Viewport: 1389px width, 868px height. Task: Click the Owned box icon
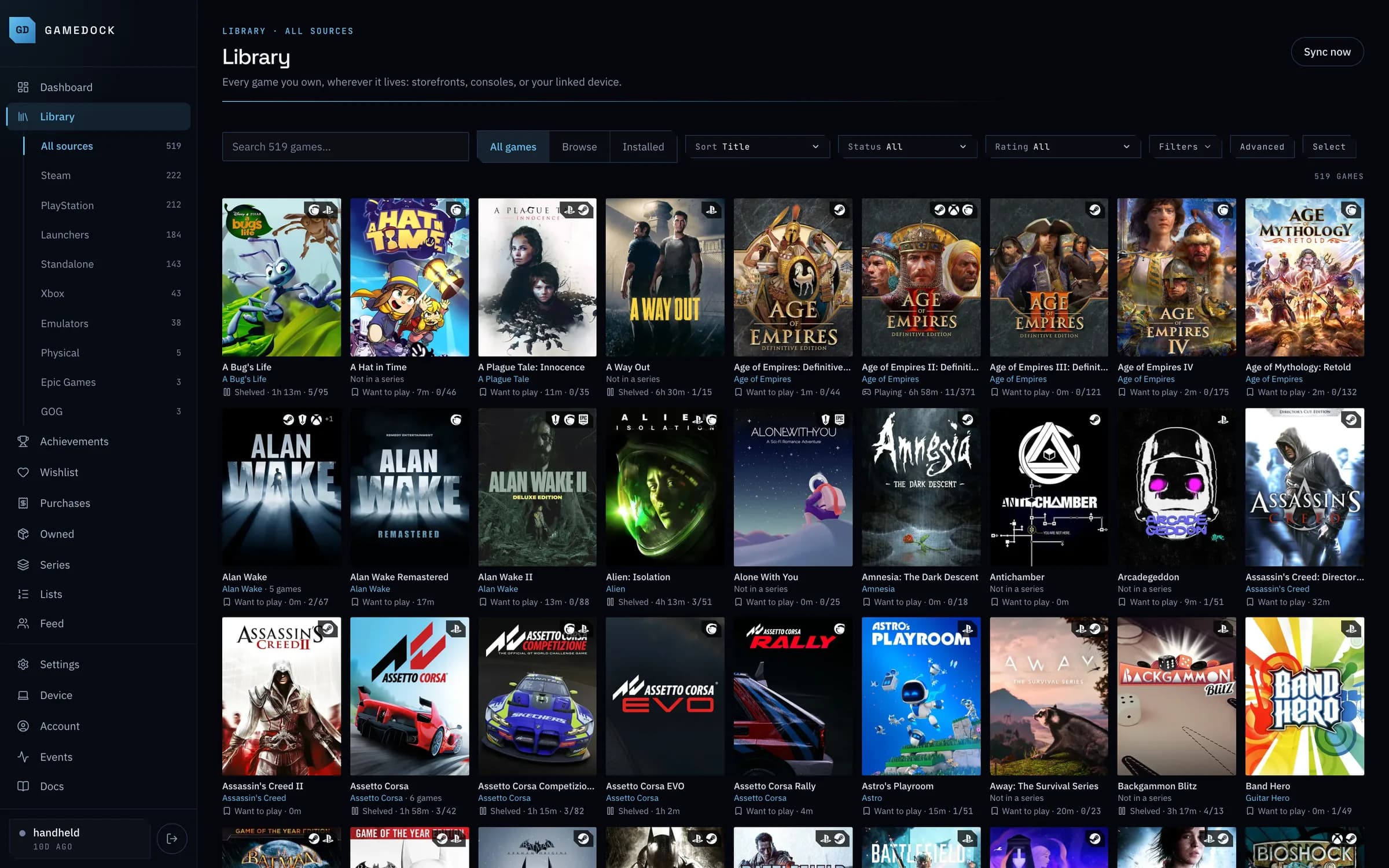(x=23, y=534)
